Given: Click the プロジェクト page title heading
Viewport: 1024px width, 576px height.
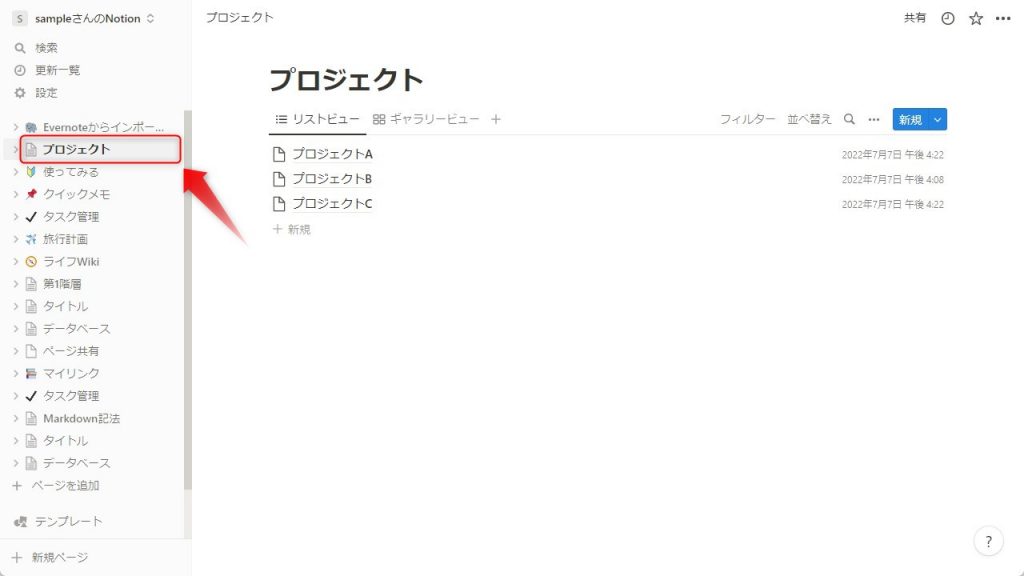Looking at the screenshot, I should [346, 80].
